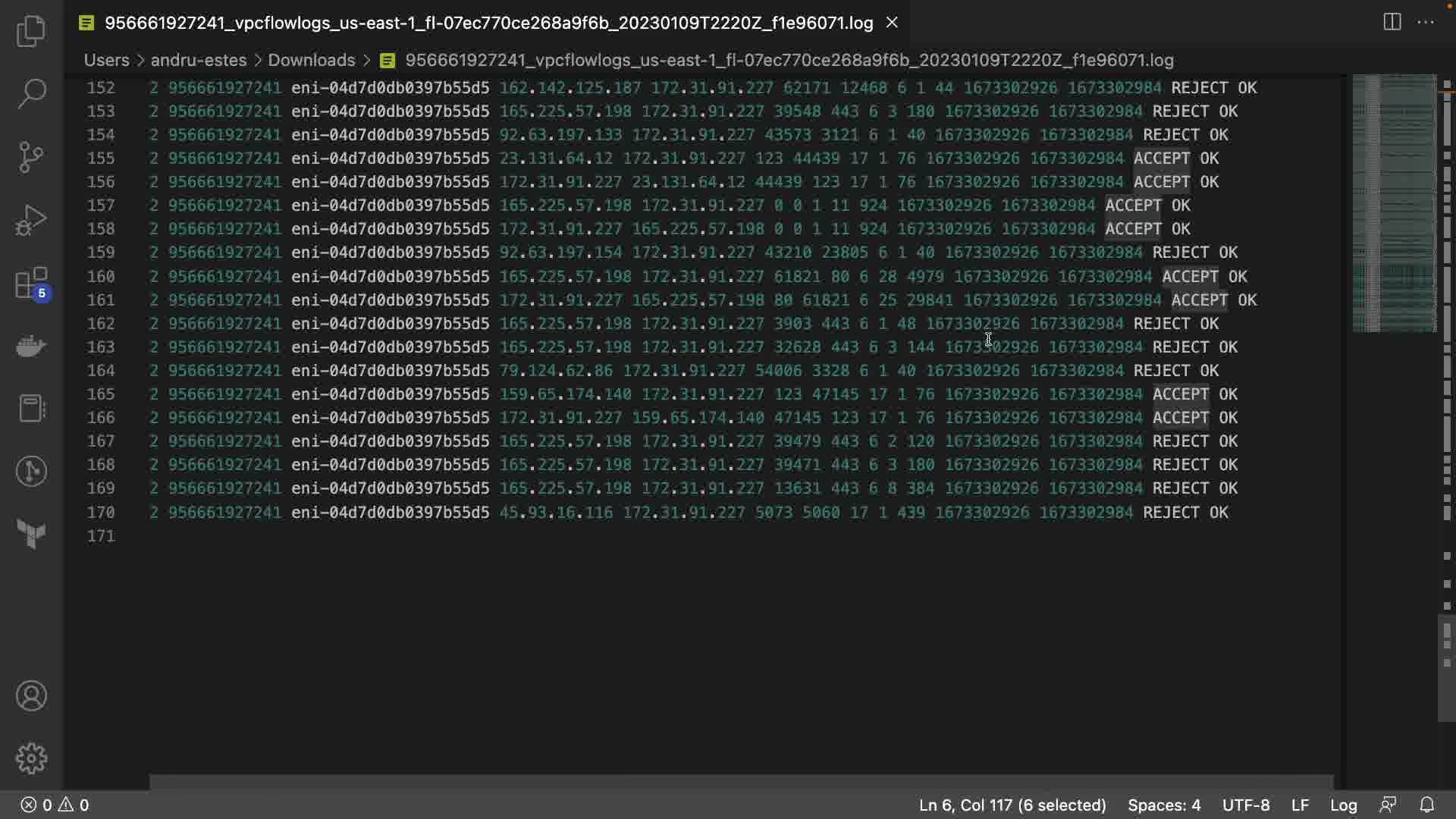The image size is (1456, 819).
Task: Open errors and warnings problems panel
Action: (x=55, y=805)
